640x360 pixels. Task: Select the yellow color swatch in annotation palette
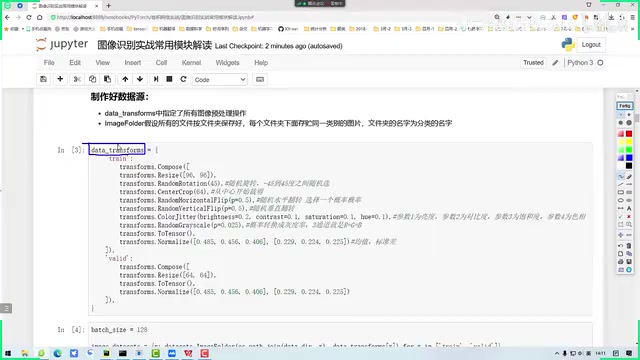tap(629, 142)
